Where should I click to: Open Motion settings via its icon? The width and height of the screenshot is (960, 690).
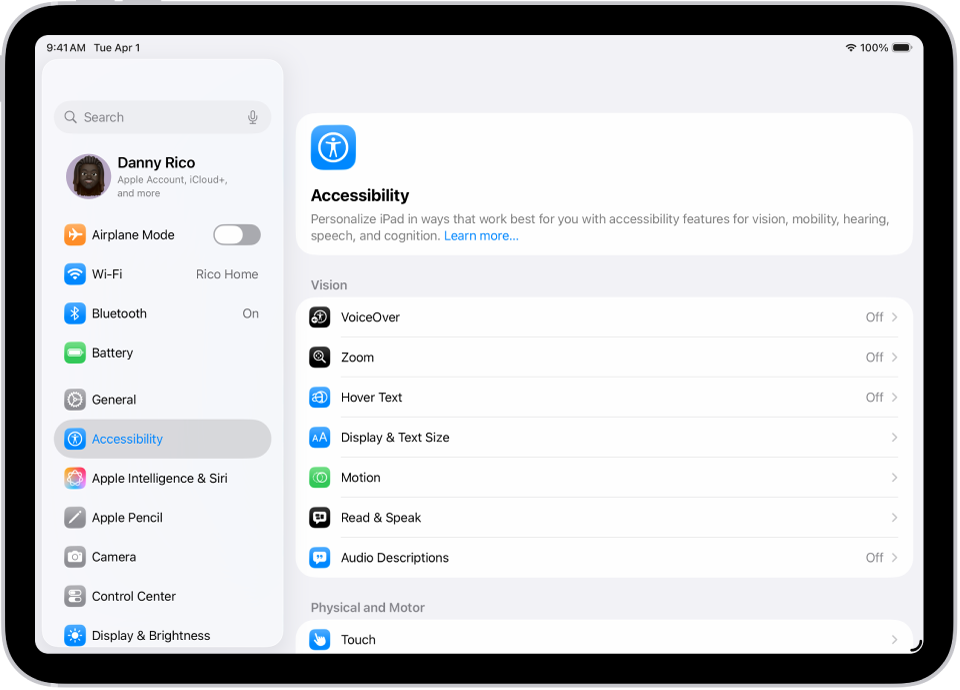pyautogui.click(x=319, y=477)
